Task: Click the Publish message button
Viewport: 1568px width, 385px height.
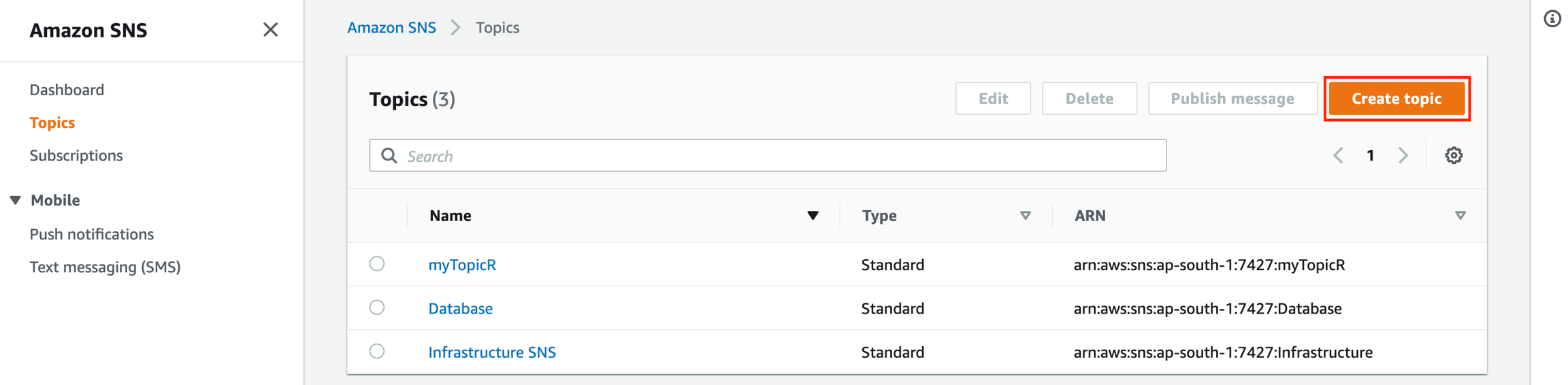Action: point(1232,99)
